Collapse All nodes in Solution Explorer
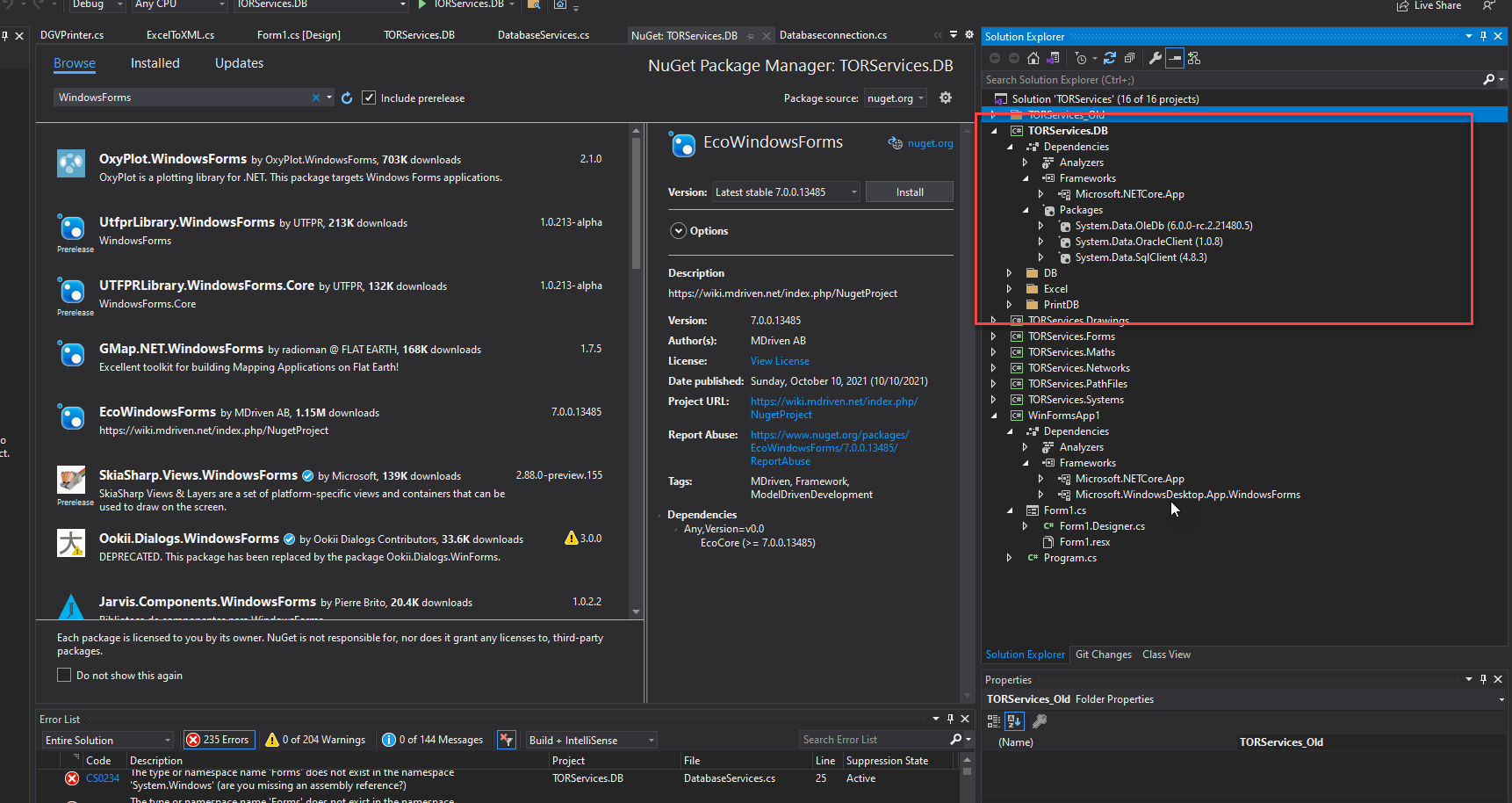The width and height of the screenshot is (1512, 803). point(1129,58)
